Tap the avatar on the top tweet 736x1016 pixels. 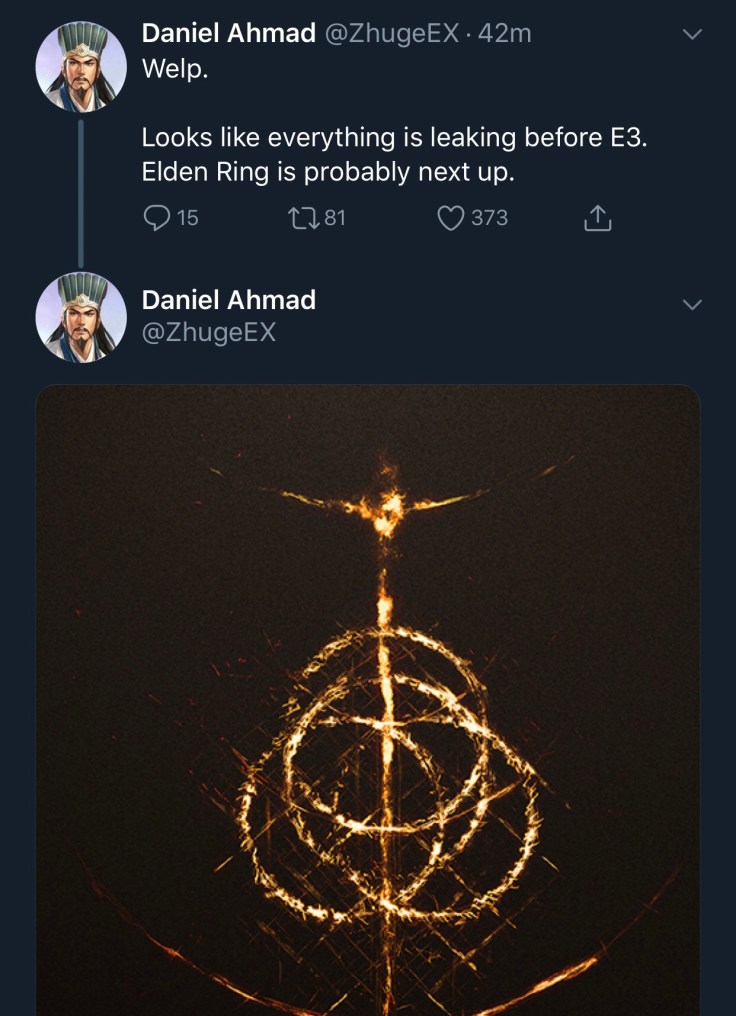[80, 66]
